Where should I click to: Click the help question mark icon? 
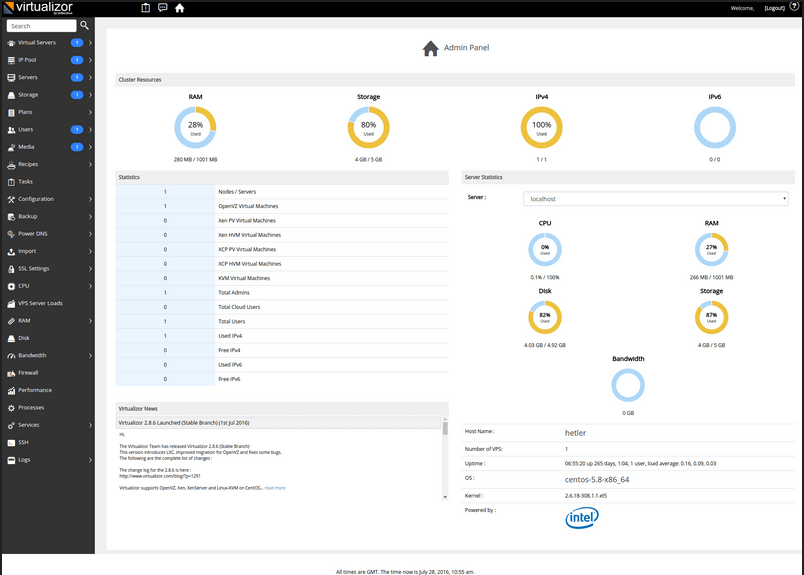pos(794,7)
